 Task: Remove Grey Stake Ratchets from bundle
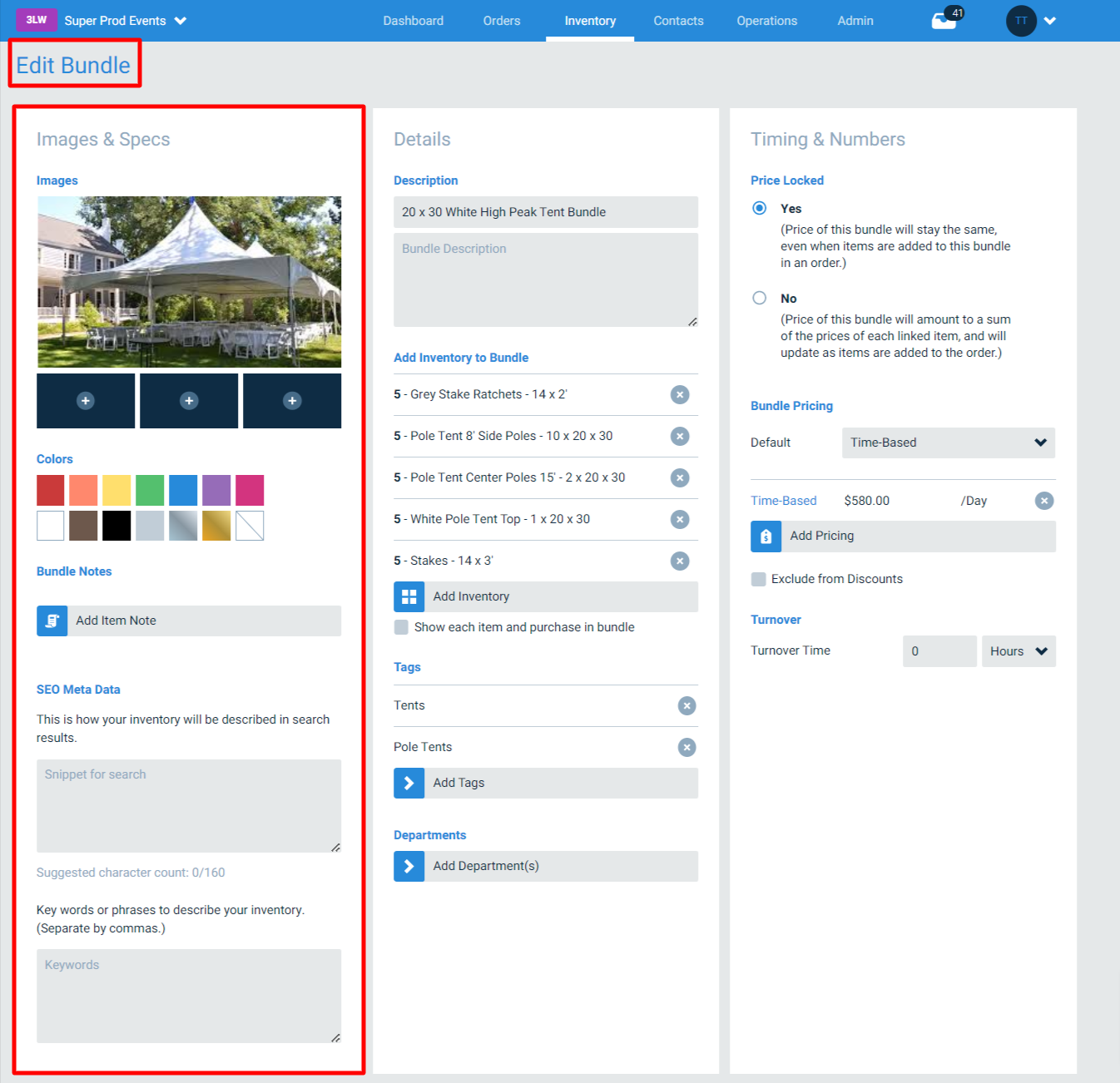[x=680, y=394]
